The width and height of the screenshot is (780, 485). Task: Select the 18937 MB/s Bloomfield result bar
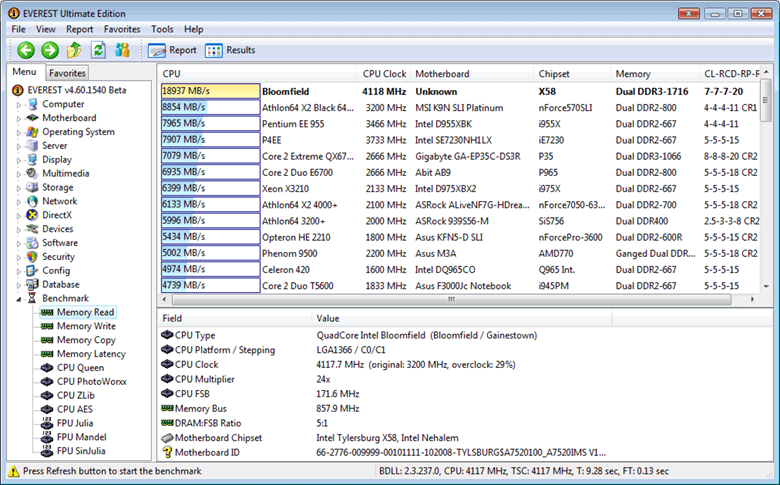(210, 91)
